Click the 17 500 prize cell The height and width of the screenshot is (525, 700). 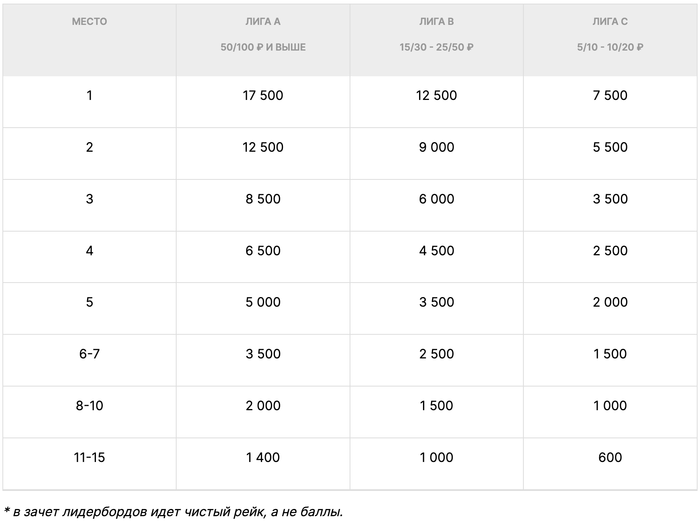click(263, 95)
